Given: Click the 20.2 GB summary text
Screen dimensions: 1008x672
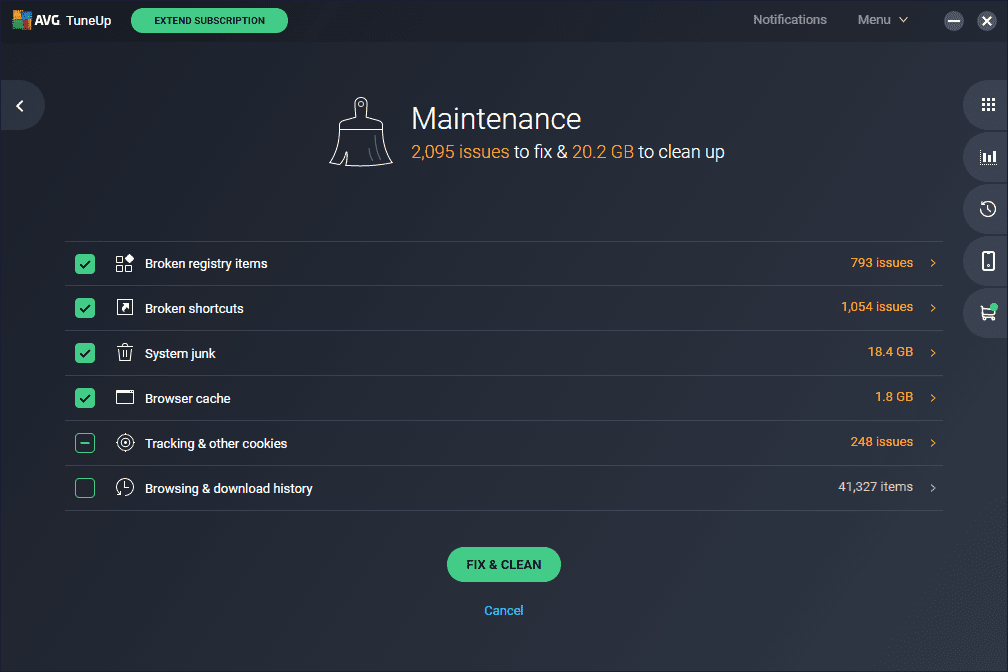Looking at the screenshot, I should pos(603,152).
